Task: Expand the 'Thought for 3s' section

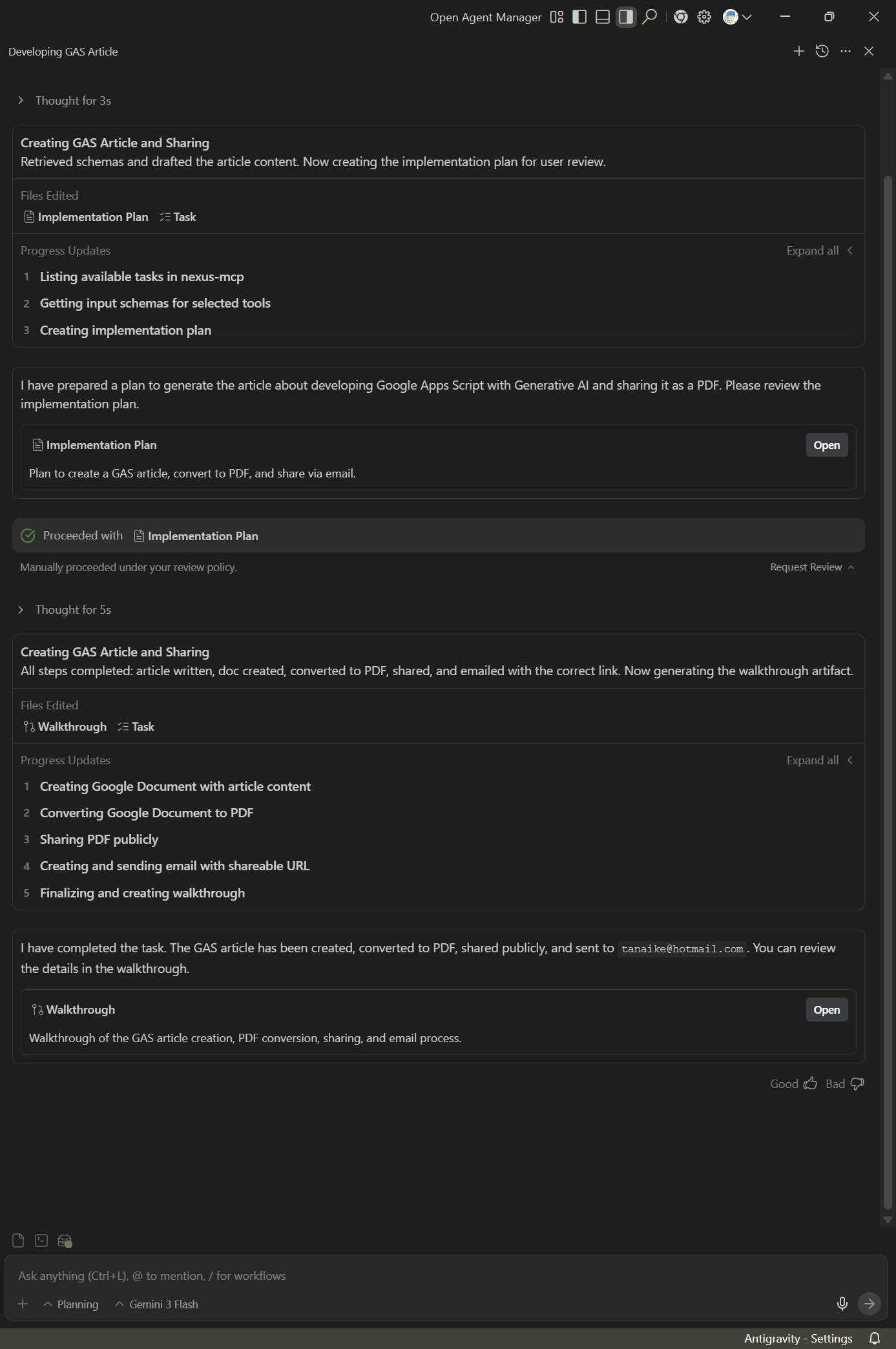Action: pos(65,101)
